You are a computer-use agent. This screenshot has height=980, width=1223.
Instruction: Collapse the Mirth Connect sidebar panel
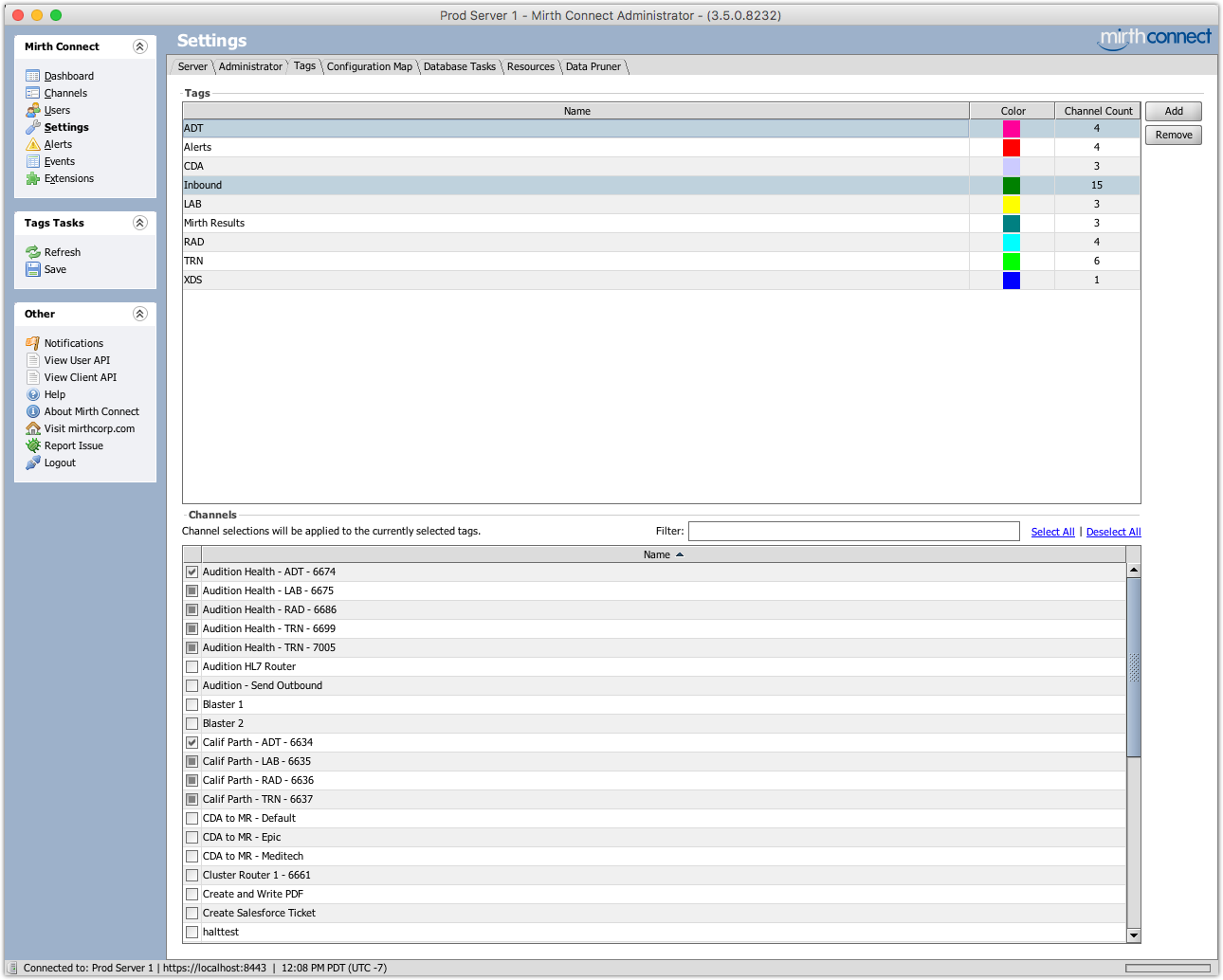(x=139, y=46)
